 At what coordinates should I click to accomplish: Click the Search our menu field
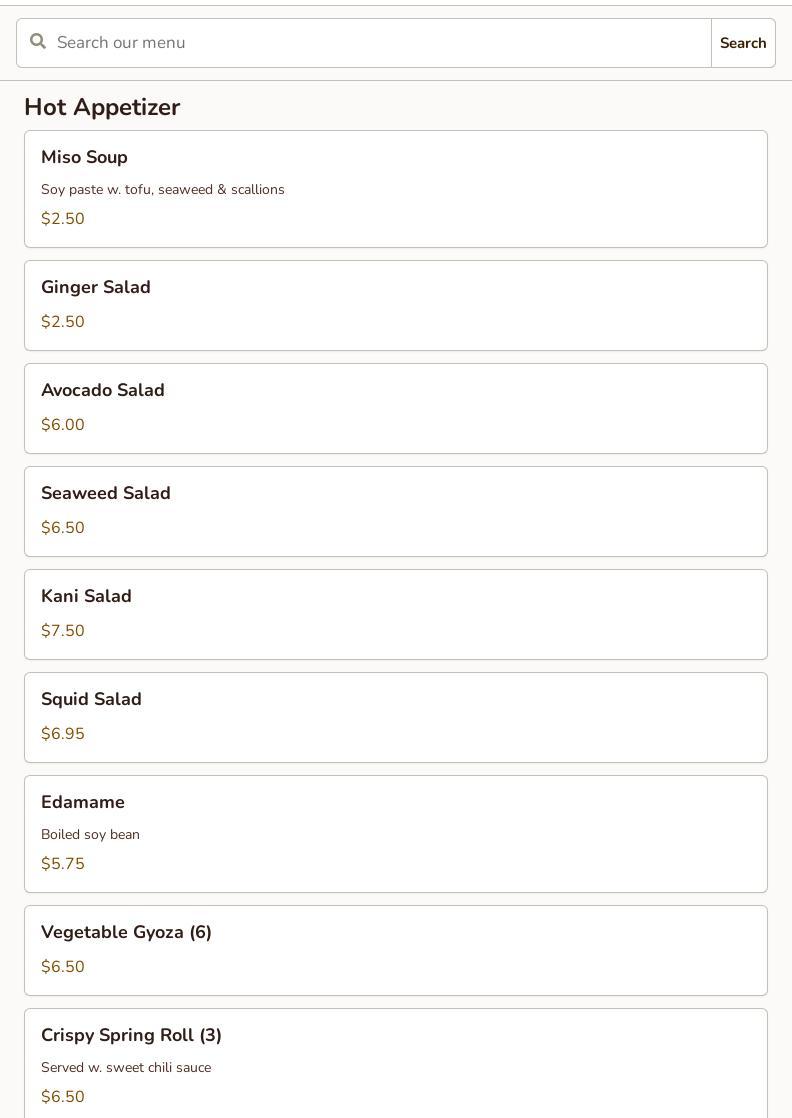[380, 43]
